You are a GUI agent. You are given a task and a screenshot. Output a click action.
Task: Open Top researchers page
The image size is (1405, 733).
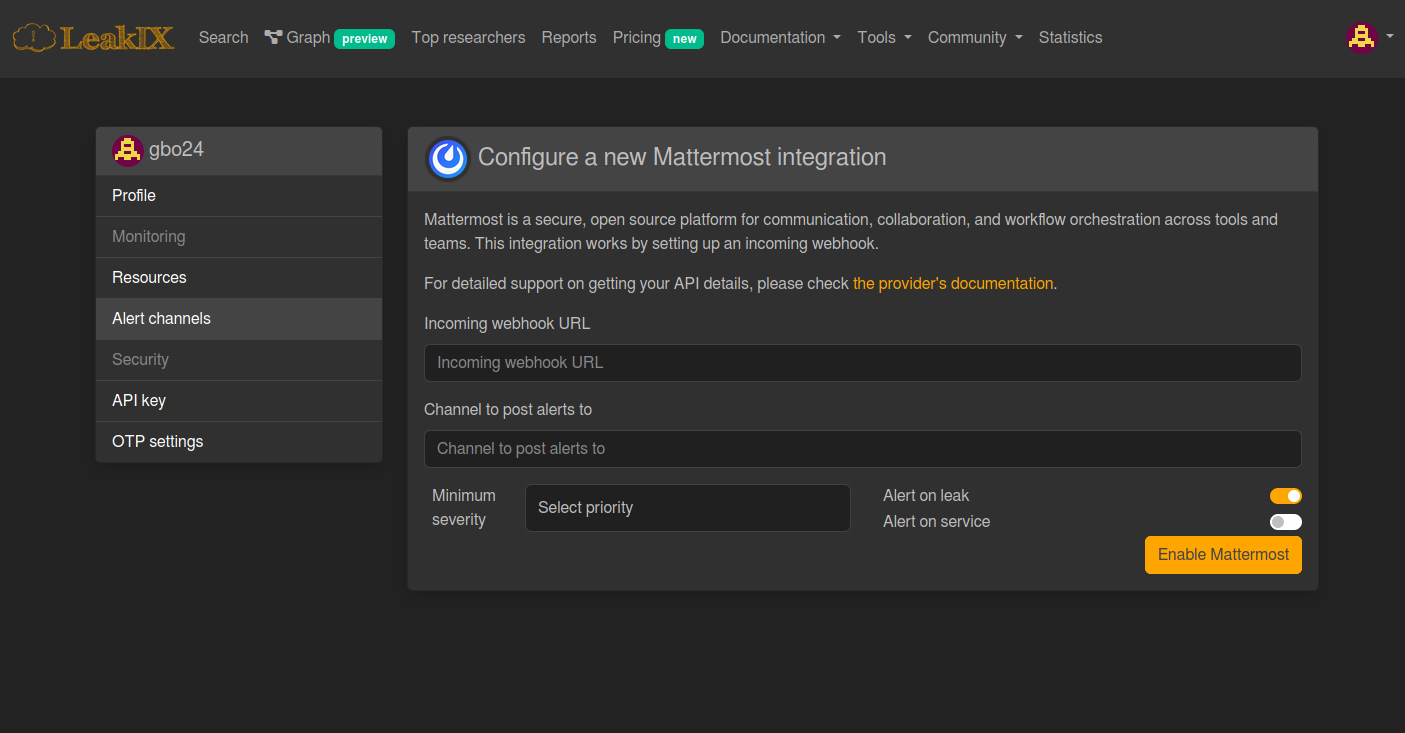(468, 37)
